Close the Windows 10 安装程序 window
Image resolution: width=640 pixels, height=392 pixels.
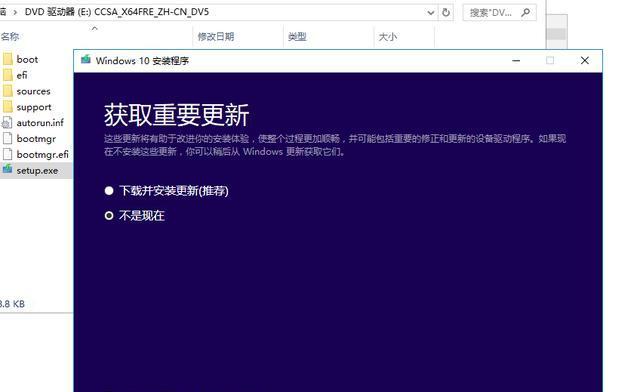584,60
